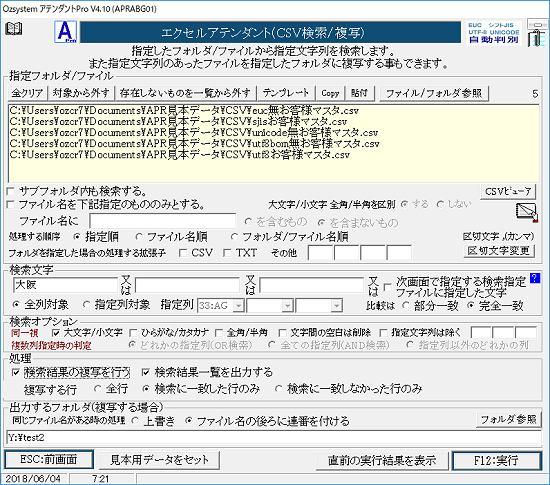The height and width of the screenshot is (485, 550).
Task: Check 文字間の空白は削除 option
Action: coord(282,332)
